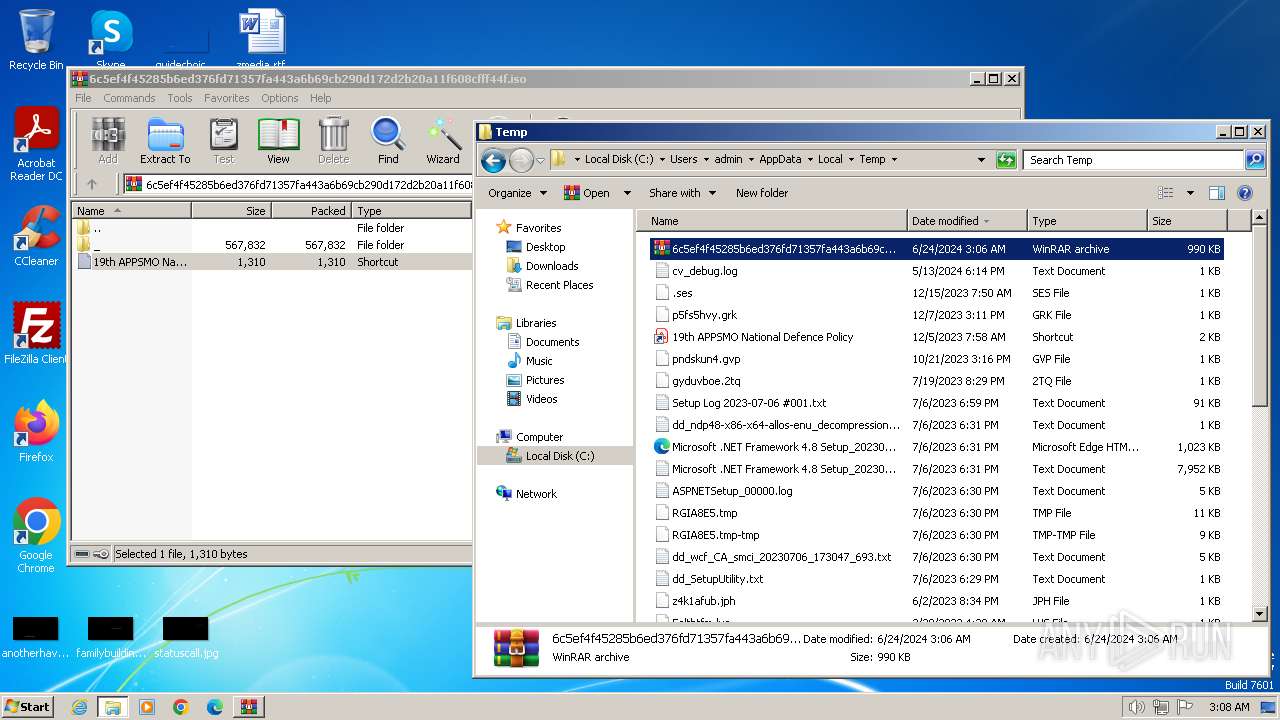Select Downloads in Favorites
1280x720 pixels.
click(x=552, y=266)
